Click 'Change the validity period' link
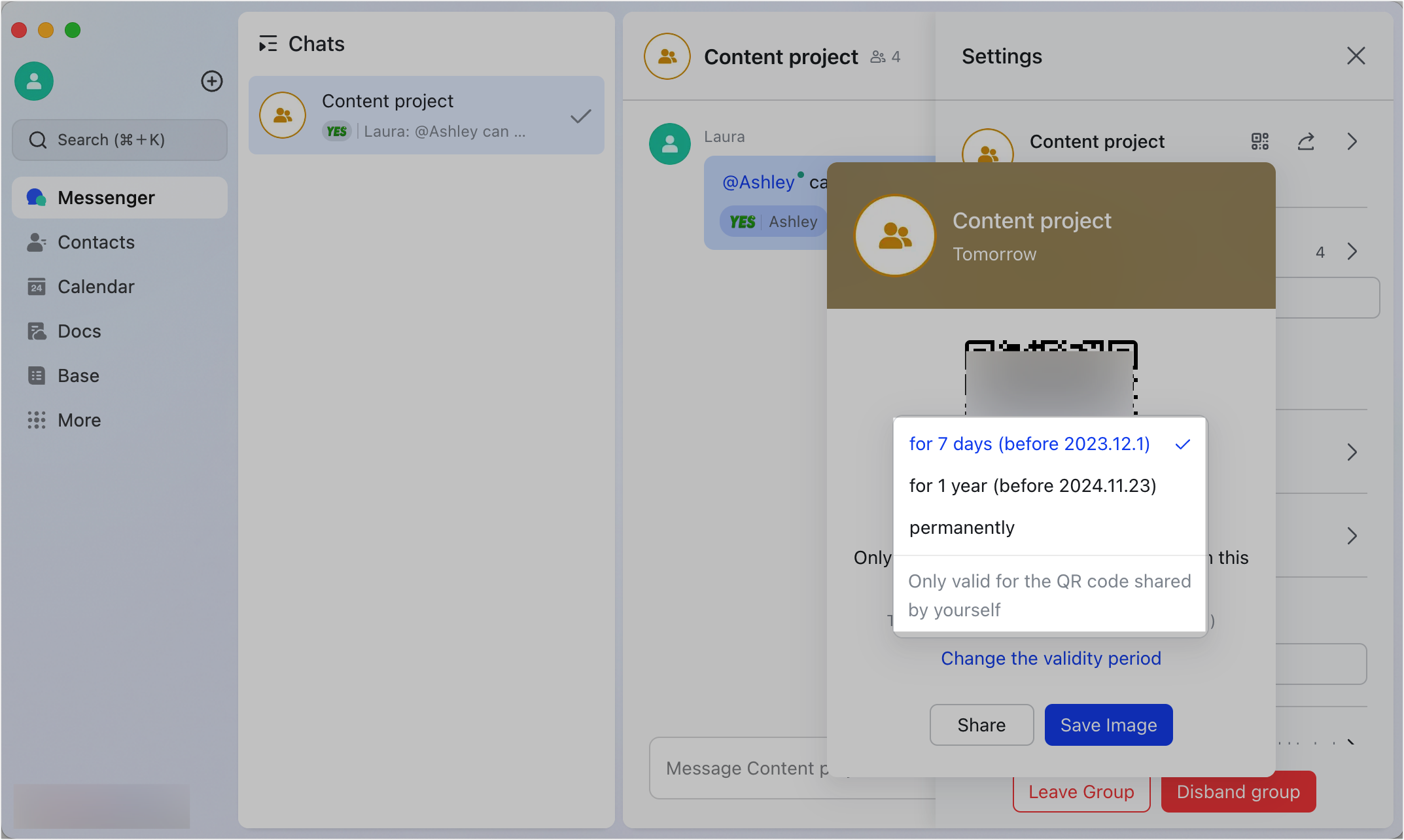The width and height of the screenshot is (1404, 840). pos(1051,658)
